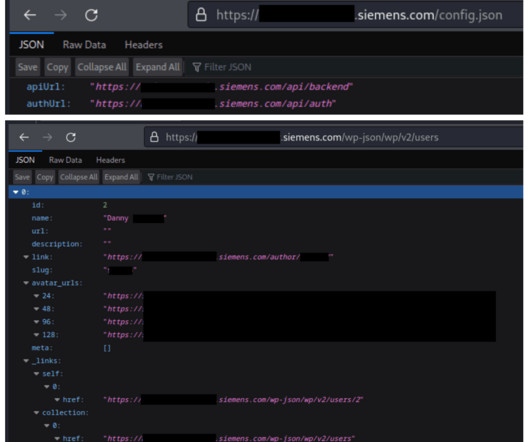Focus the address bar showing config.json
Screen dimensions: 530x442
tap(355, 15)
